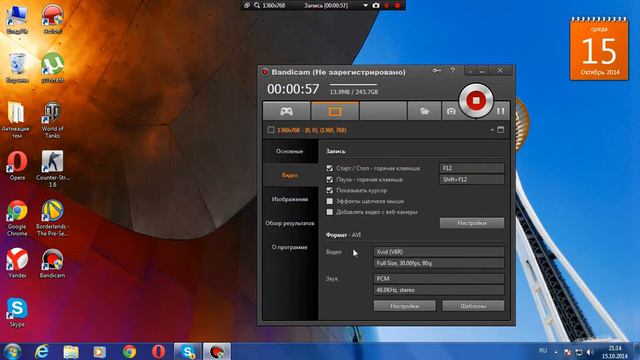Open the Bandicam desktop shortcut
This screenshot has height=360, width=640.
[52, 264]
